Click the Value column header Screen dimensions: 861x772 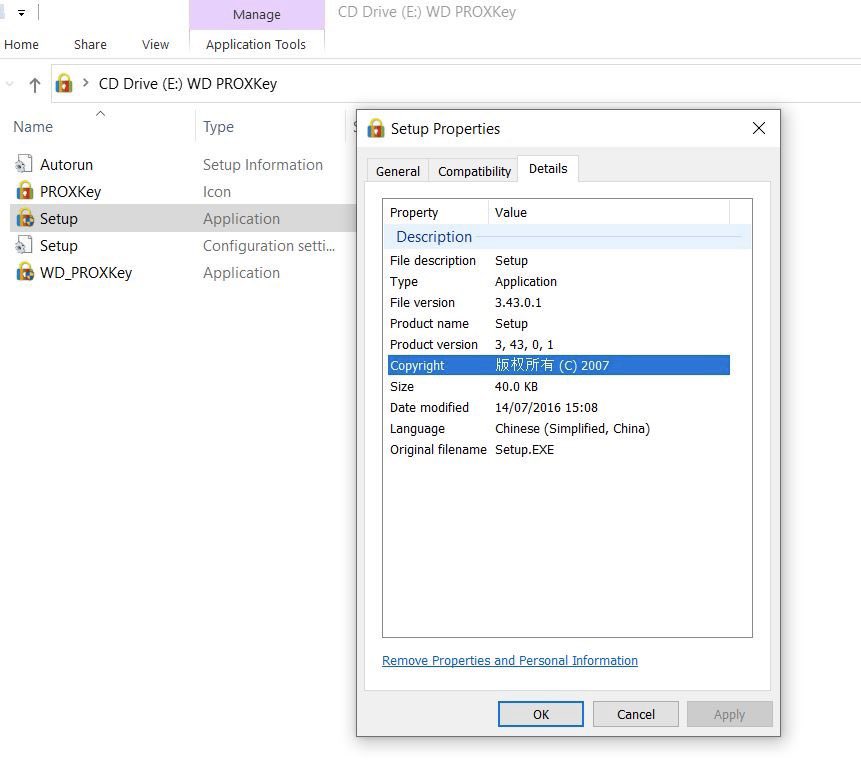click(510, 212)
